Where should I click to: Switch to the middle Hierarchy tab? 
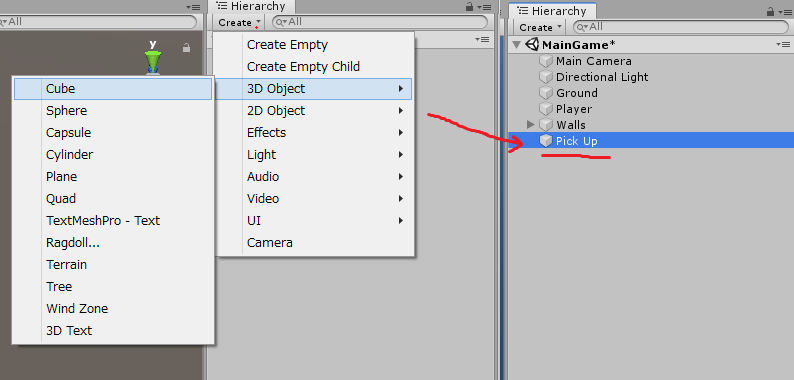point(251,7)
